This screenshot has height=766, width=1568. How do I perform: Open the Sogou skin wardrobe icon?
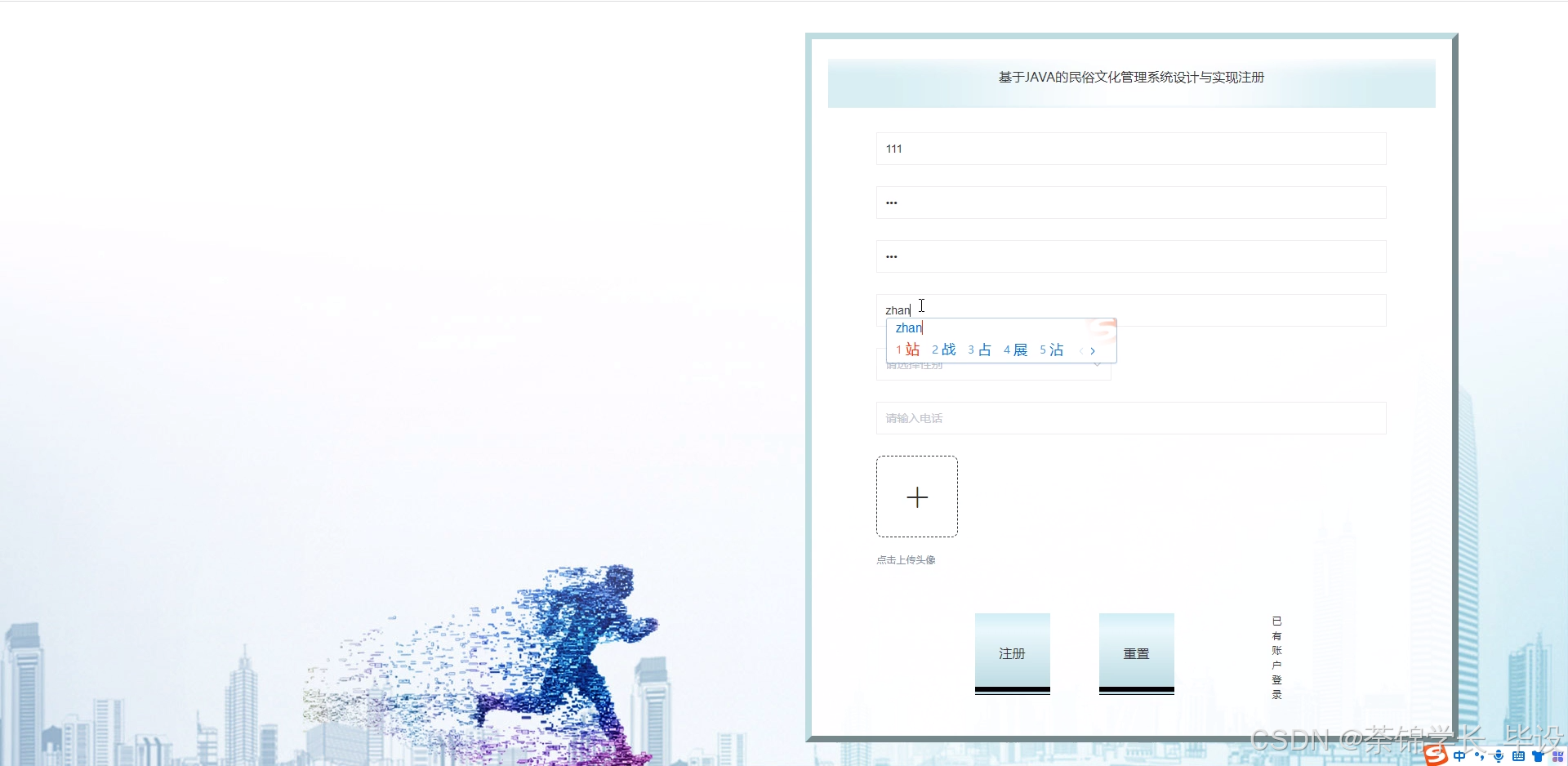[x=1538, y=757]
